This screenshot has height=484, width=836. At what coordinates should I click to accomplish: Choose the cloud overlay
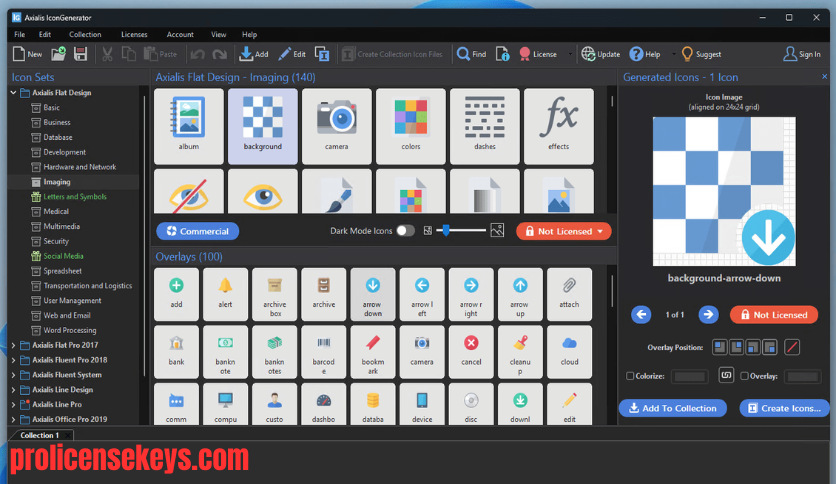click(569, 352)
